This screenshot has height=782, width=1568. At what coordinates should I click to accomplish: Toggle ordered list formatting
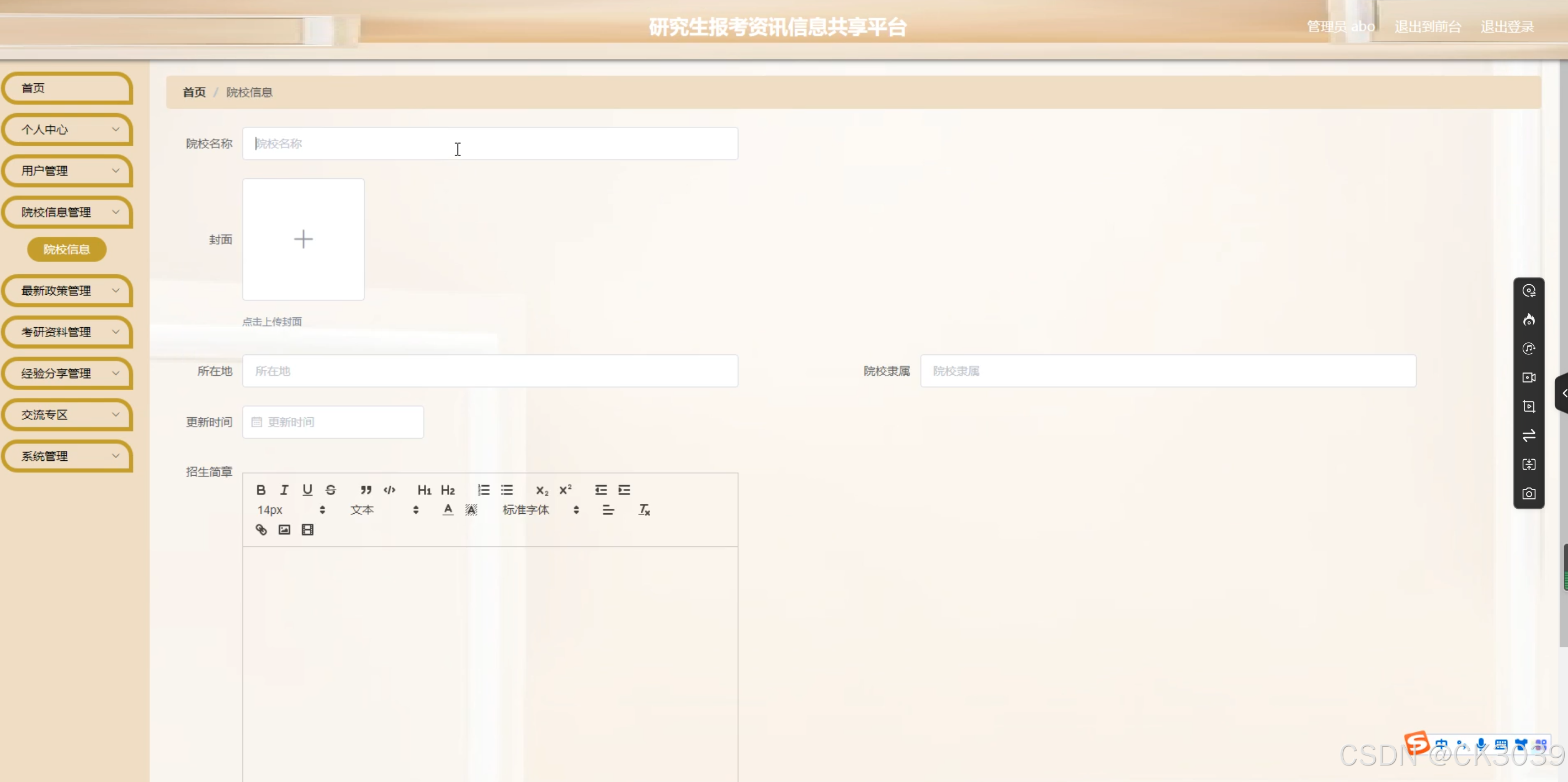pyautogui.click(x=484, y=490)
